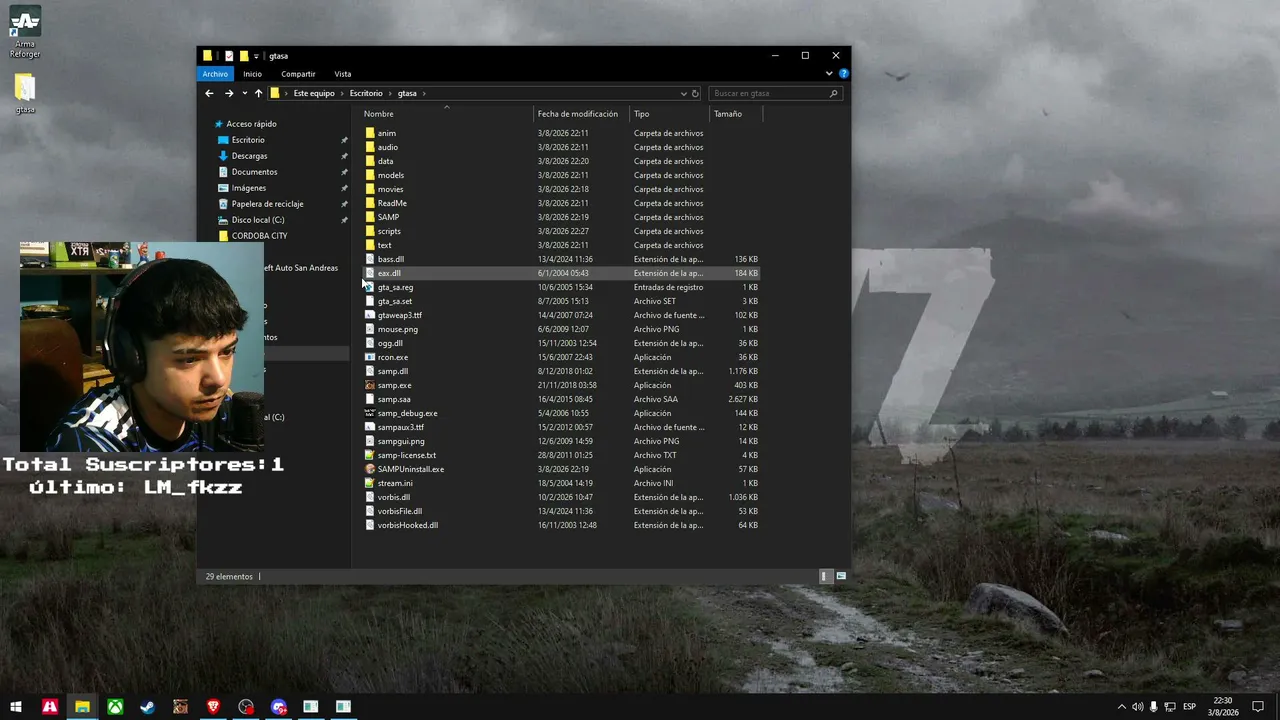Open Escritorio in the navigation pane

point(248,140)
